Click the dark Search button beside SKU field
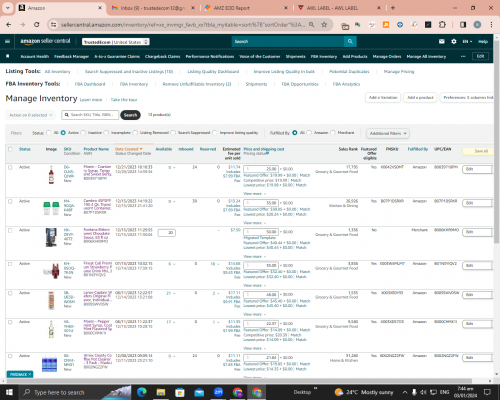500x400 pixels. click(130, 115)
